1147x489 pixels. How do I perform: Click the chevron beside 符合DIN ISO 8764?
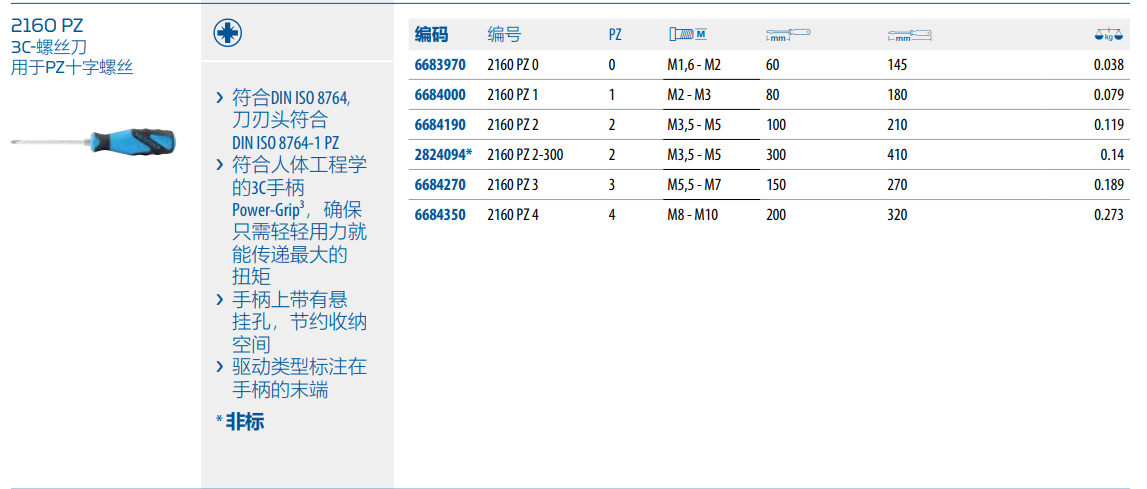tap(220, 98)
